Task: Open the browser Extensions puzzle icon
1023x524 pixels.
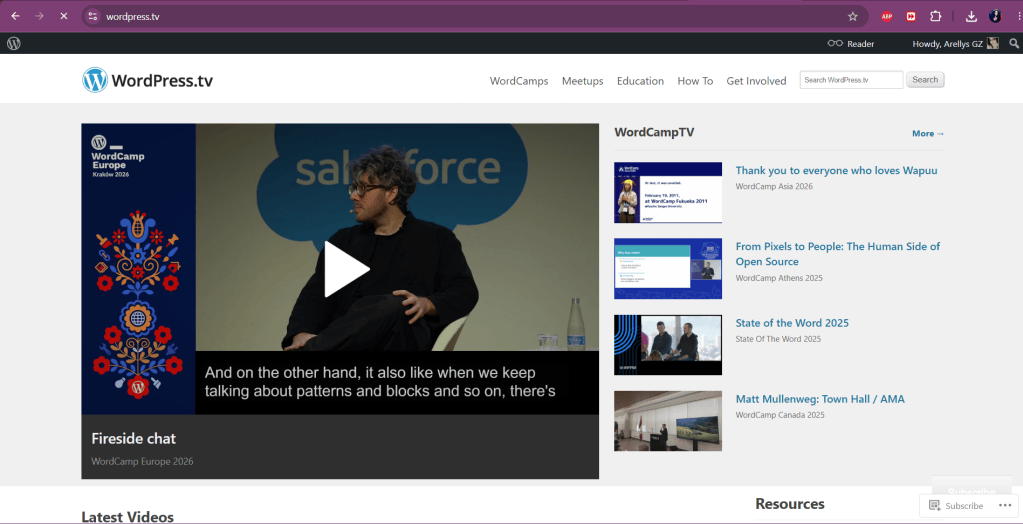Action: [x=936, y=16]
